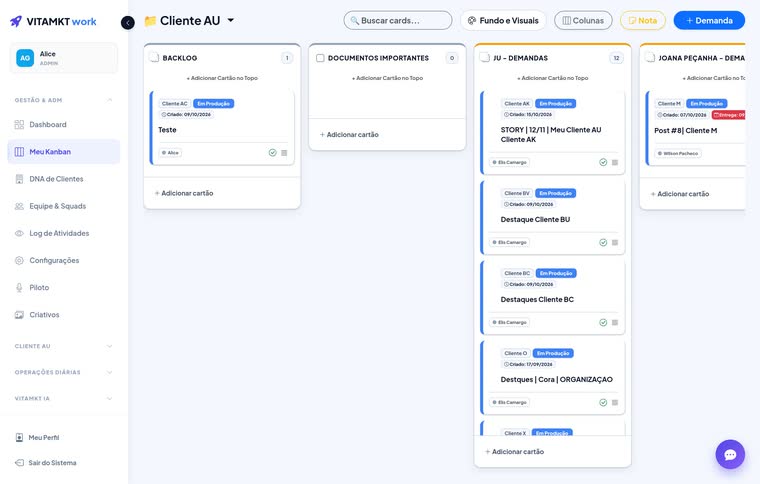The width and height of the screenshot is (760, 484).
Task: Mark the Teste card as complete
Action: (272, 153)
